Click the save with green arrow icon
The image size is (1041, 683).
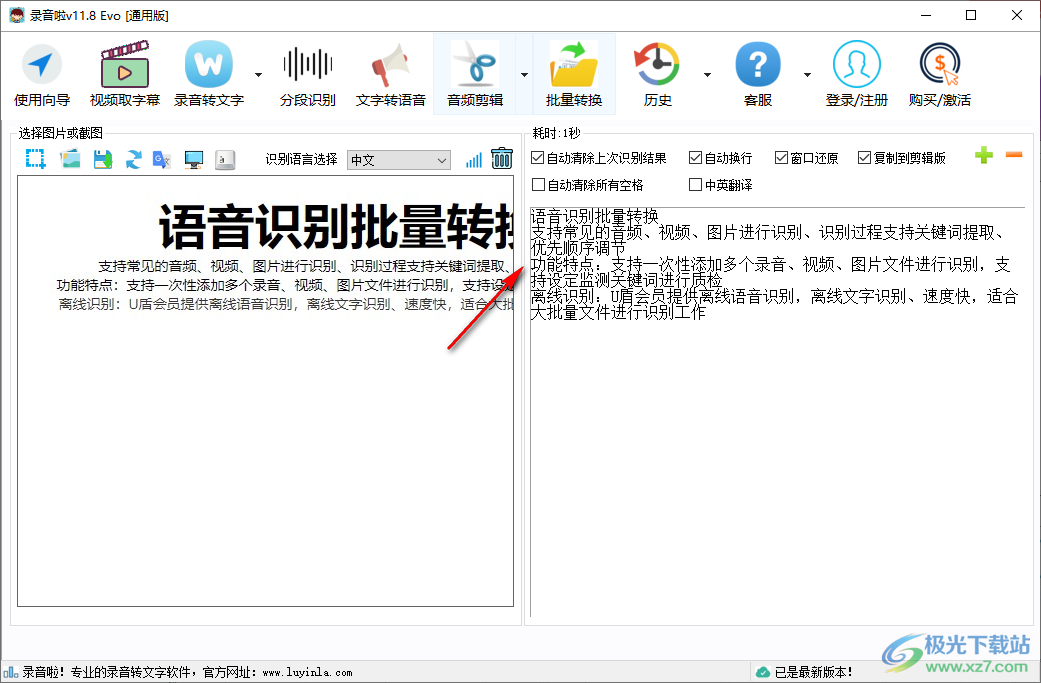(x=102, y=159)
